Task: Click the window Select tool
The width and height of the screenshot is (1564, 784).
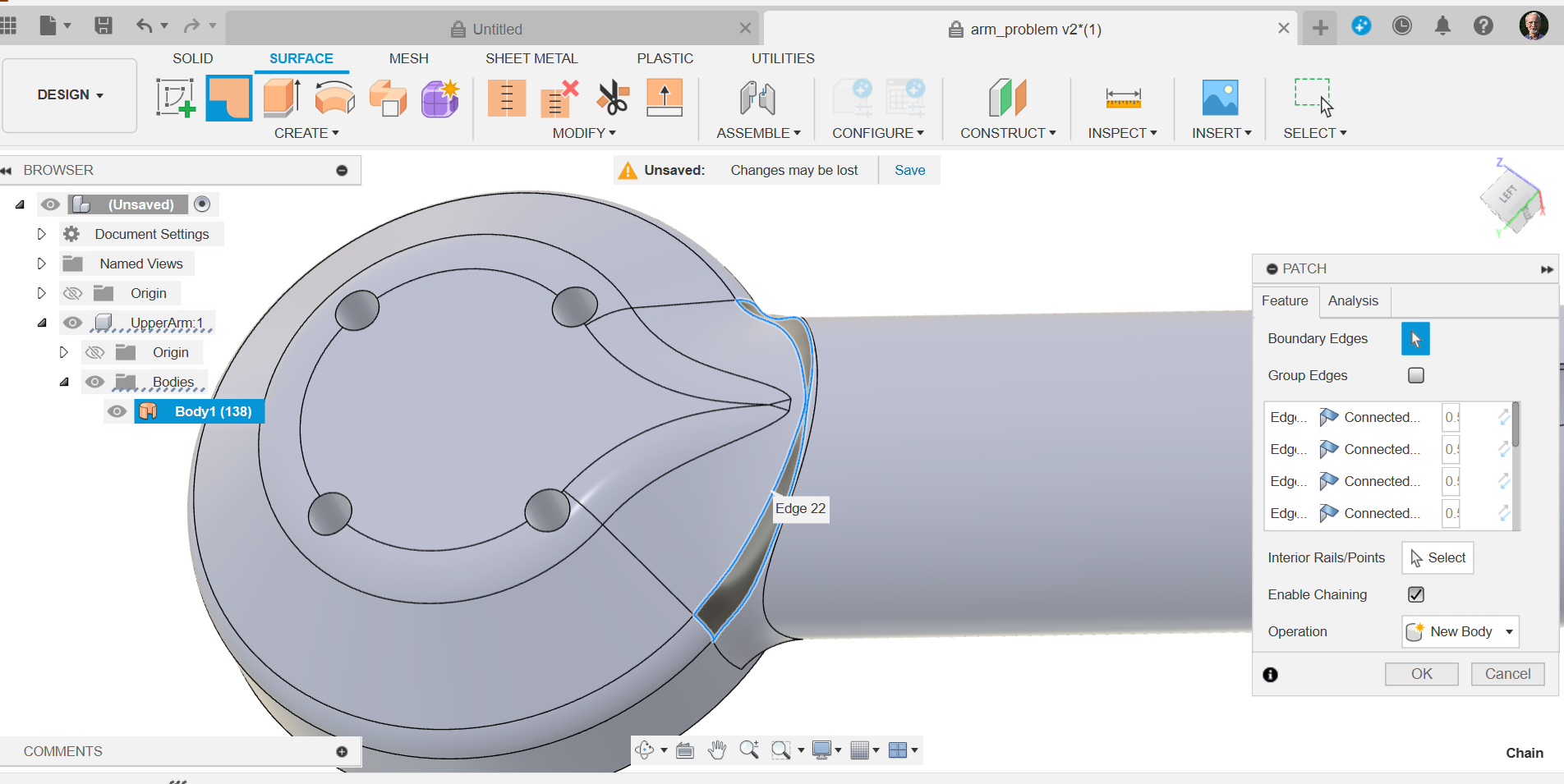Action: click(x=1314, y=98)
